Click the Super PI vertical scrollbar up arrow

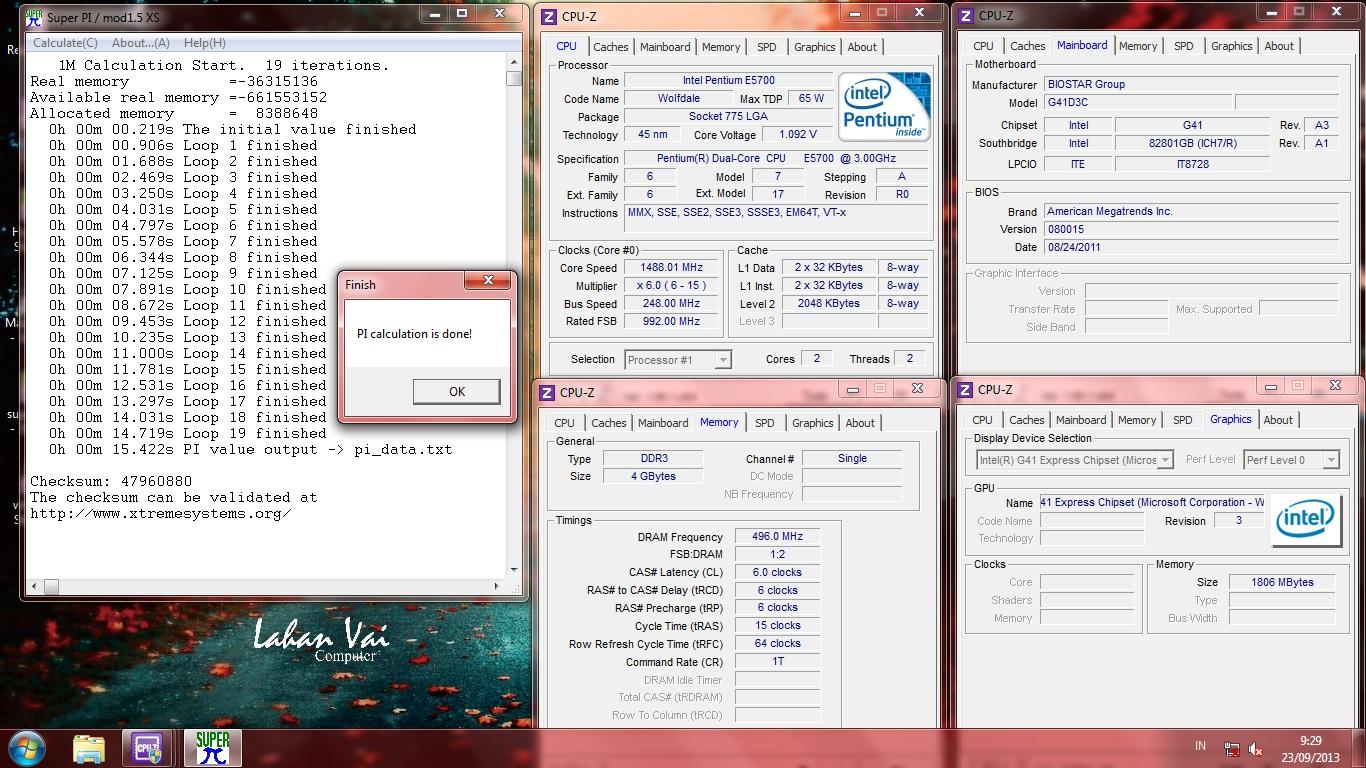pyautogui.click(x=514, y=63)
